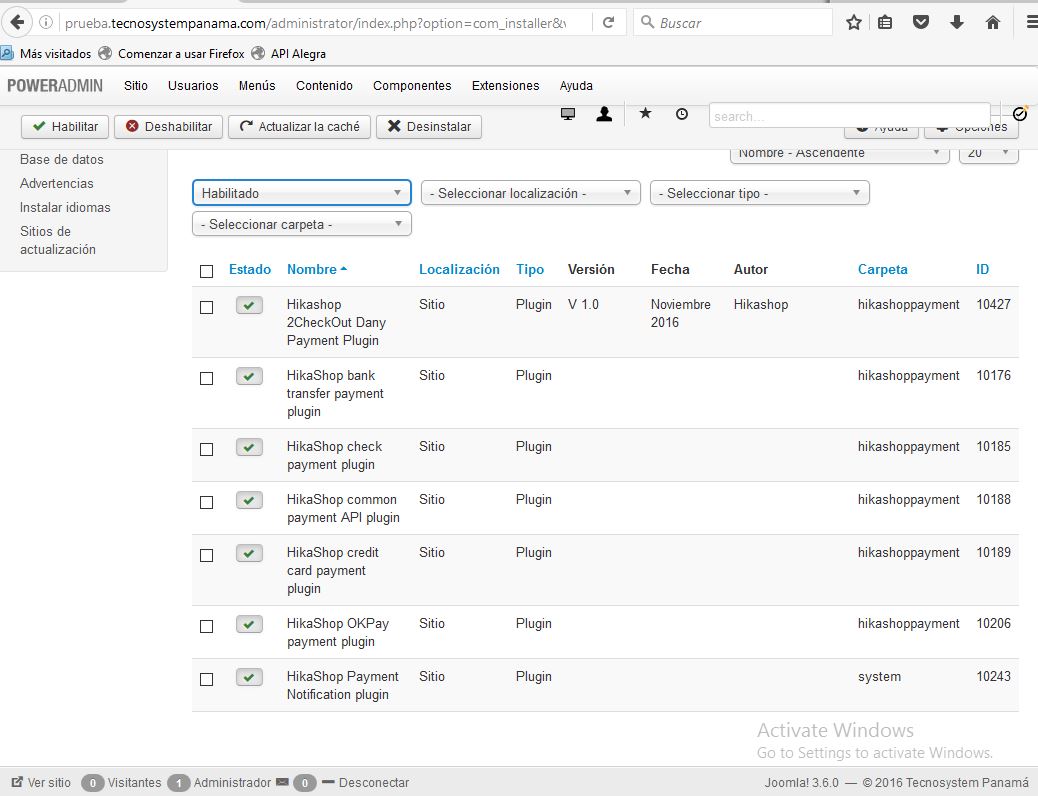Image resolution: width=1038 pixels, height=796 pixels.
Task: Reload the page with refresh icon
Action: tap(608, 22)
